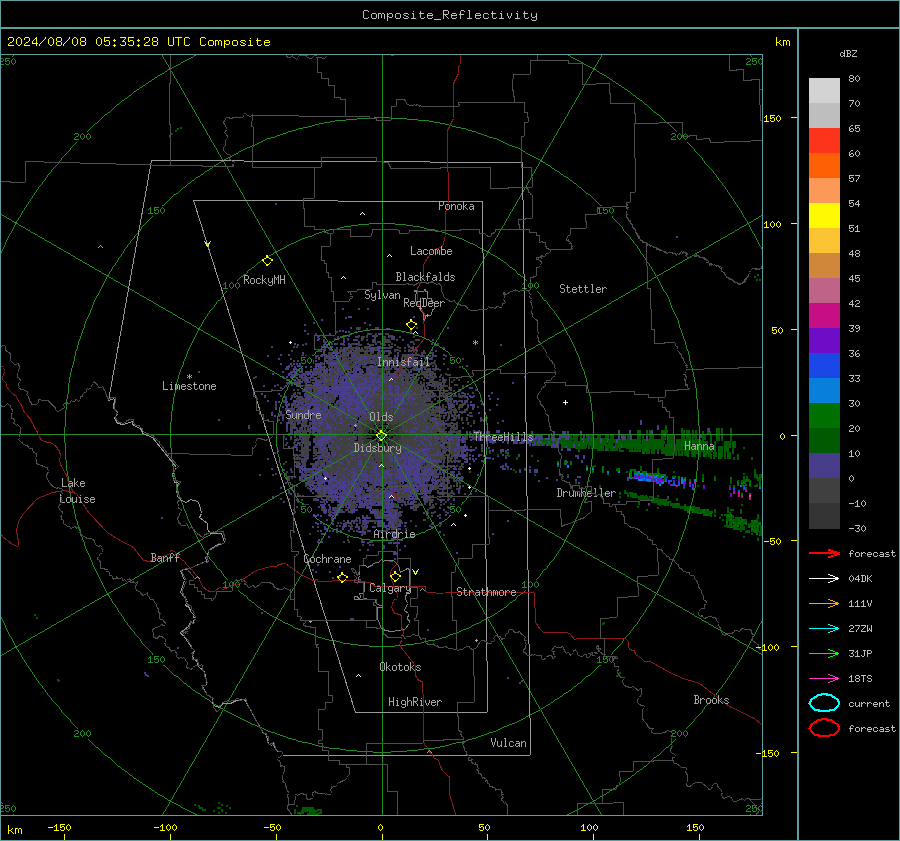Click the Okotoks label
This screenshot has width=900, height=841.
tap(400, 667)
